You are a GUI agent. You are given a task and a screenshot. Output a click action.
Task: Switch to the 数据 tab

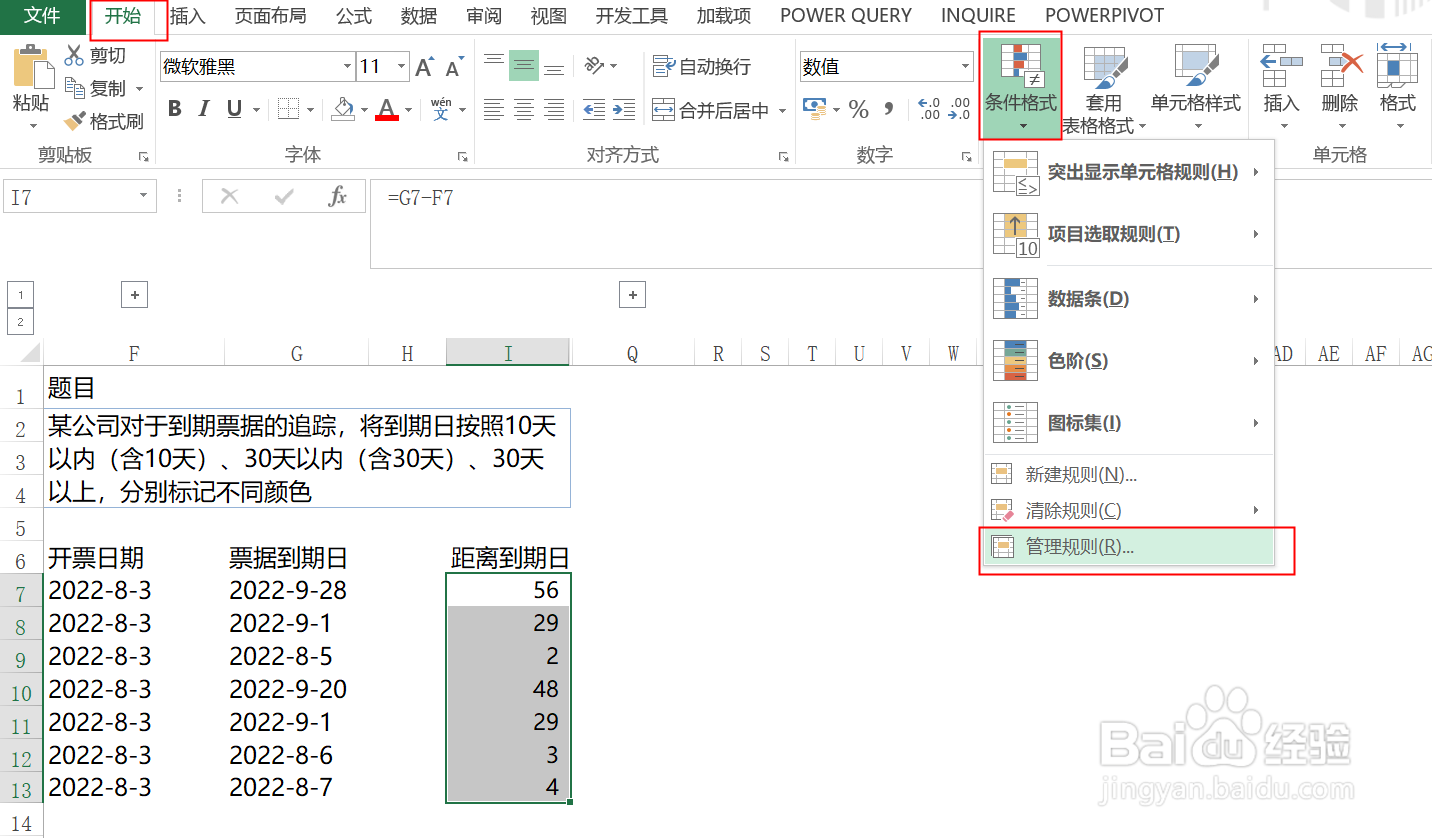click(419, 16)
